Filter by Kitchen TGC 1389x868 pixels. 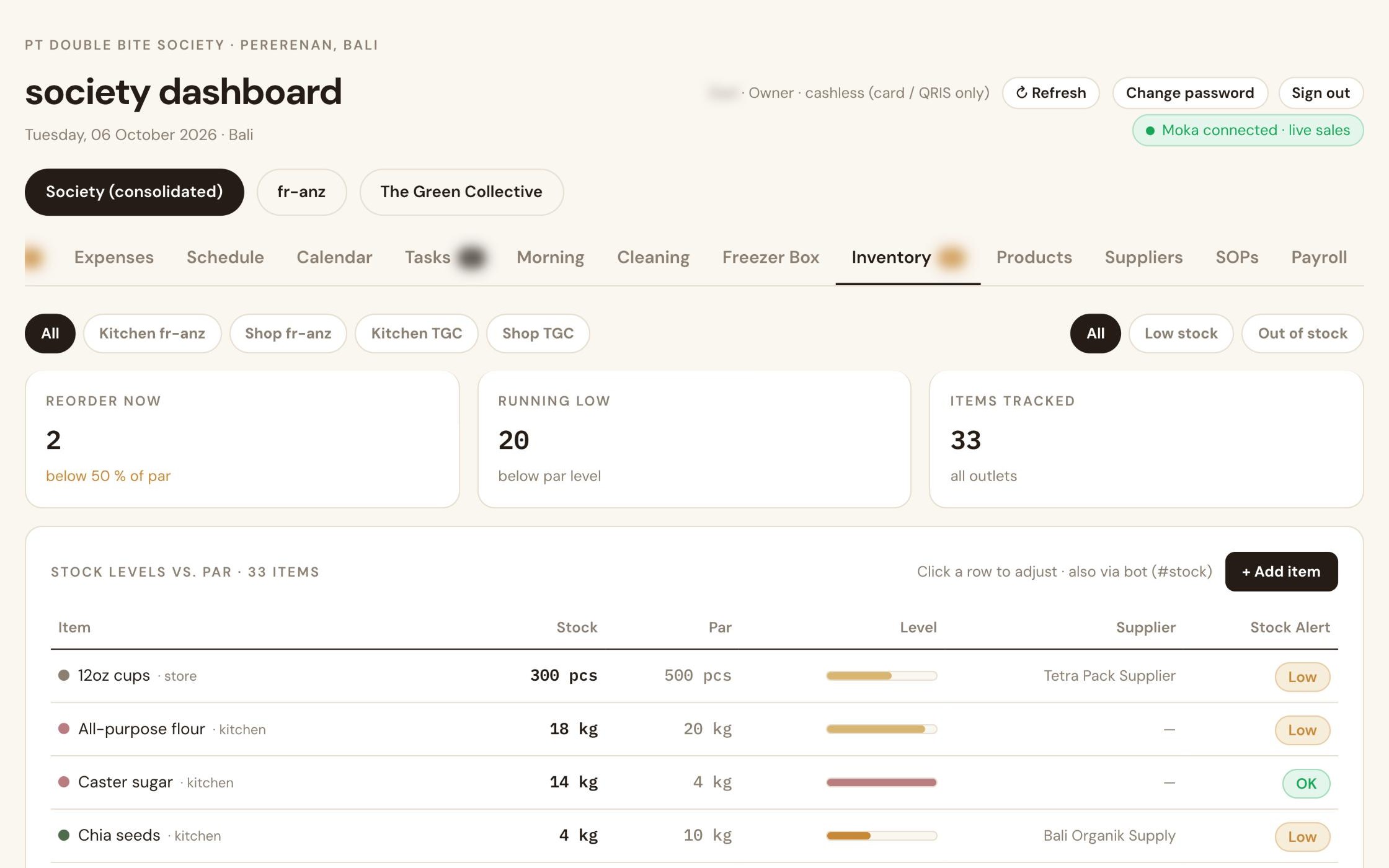416,334
